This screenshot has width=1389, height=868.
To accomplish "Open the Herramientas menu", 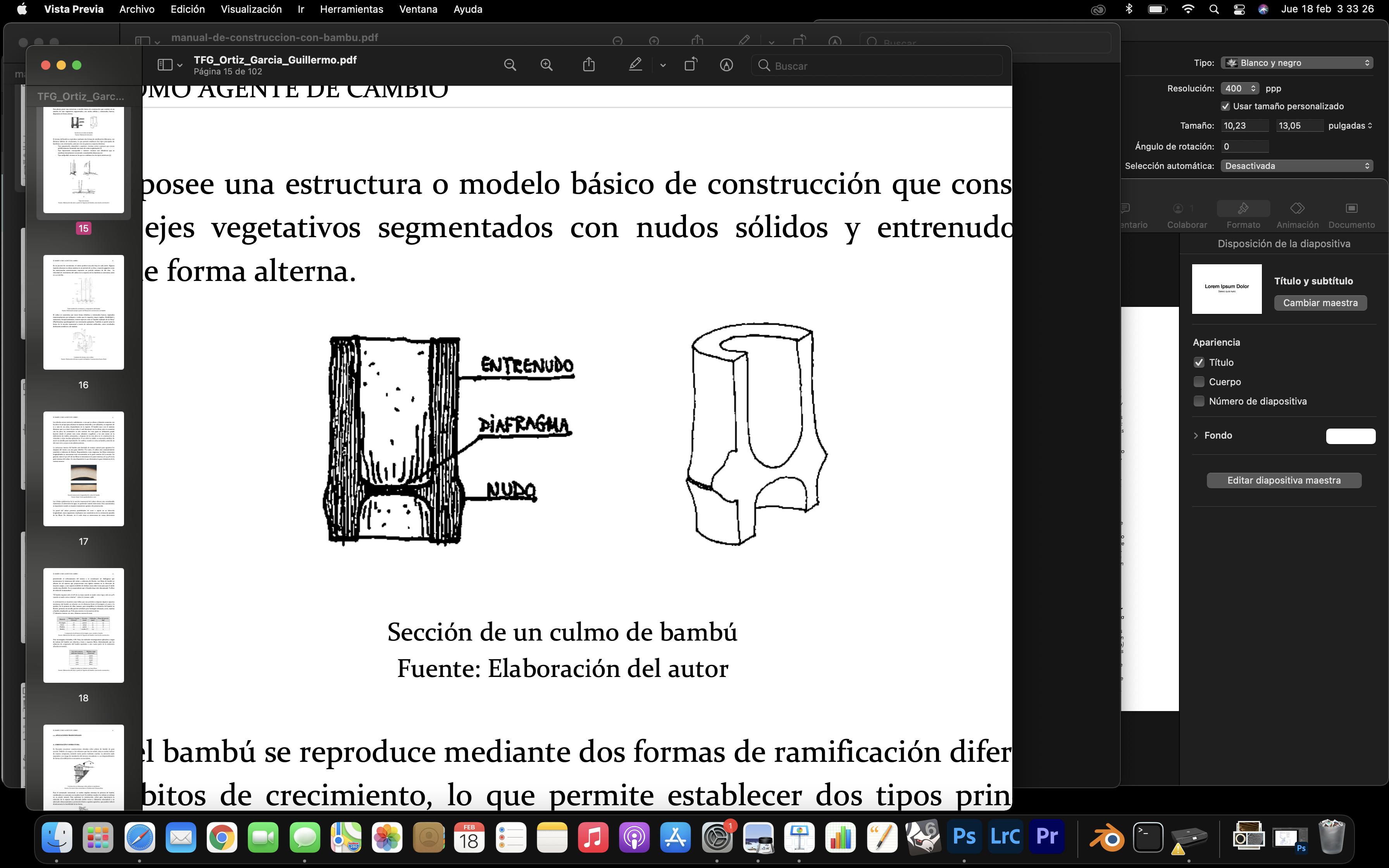I will pos(351,9).
